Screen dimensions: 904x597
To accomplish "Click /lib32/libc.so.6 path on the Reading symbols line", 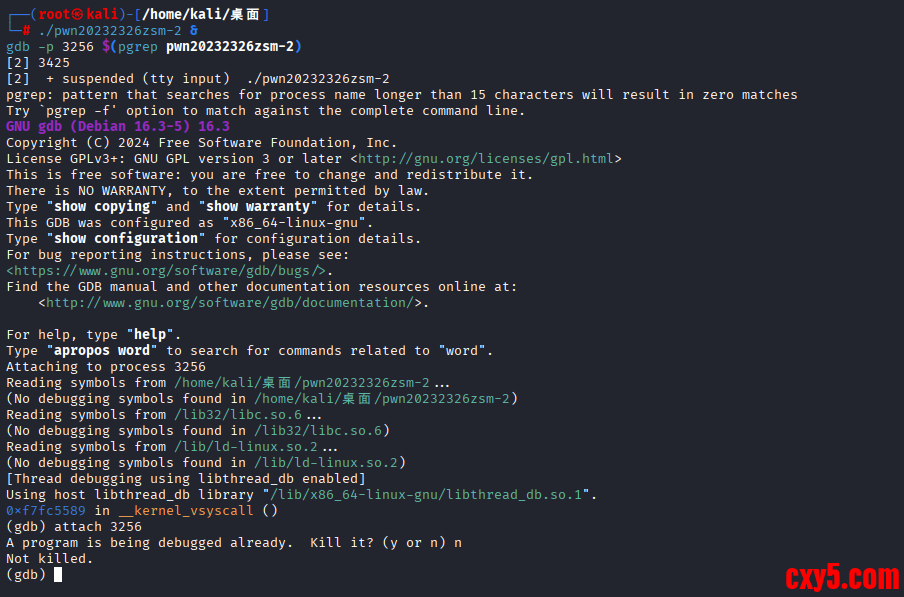I will coord(238,415).
